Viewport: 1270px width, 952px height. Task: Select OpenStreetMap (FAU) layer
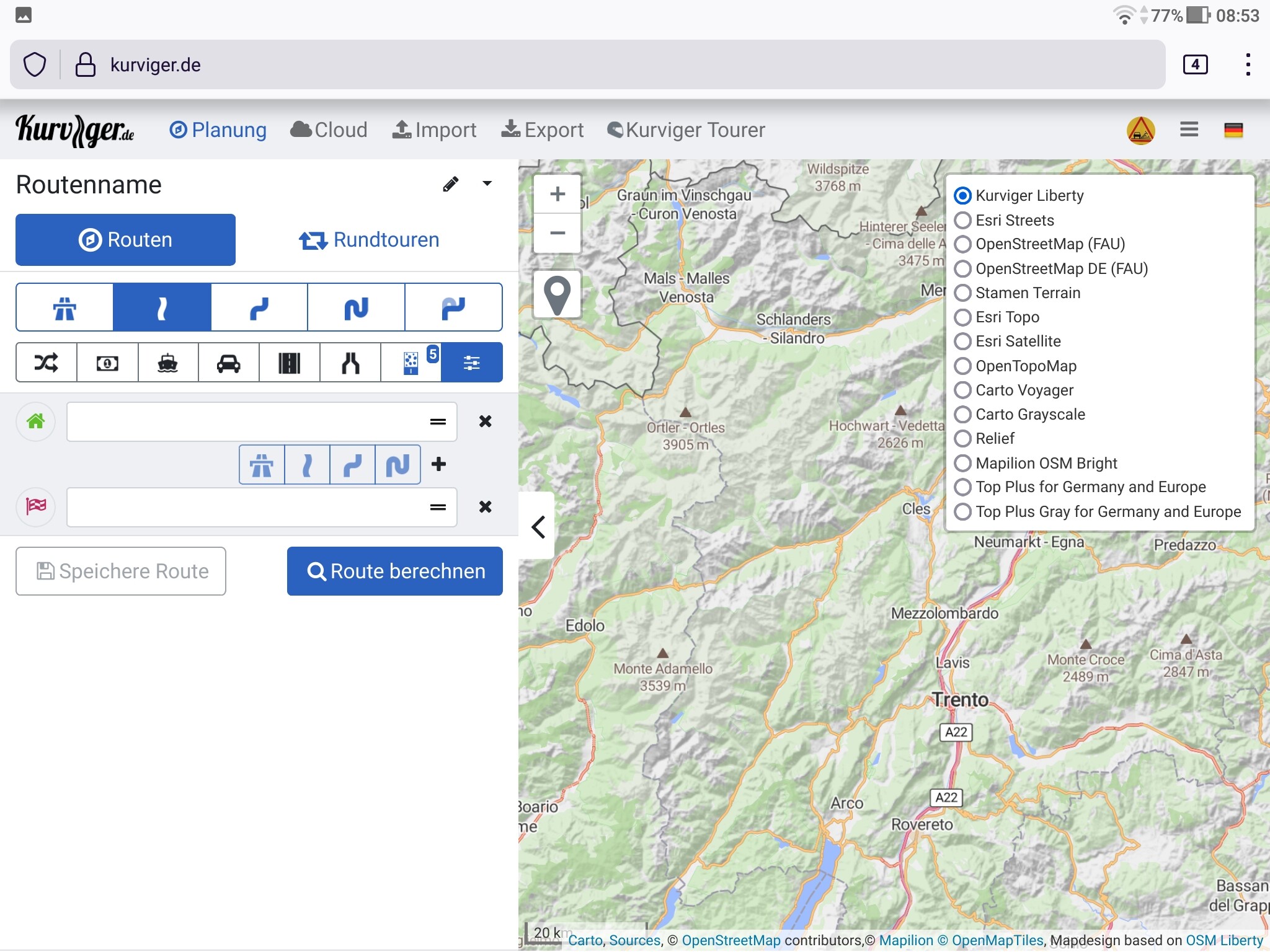1039,244
